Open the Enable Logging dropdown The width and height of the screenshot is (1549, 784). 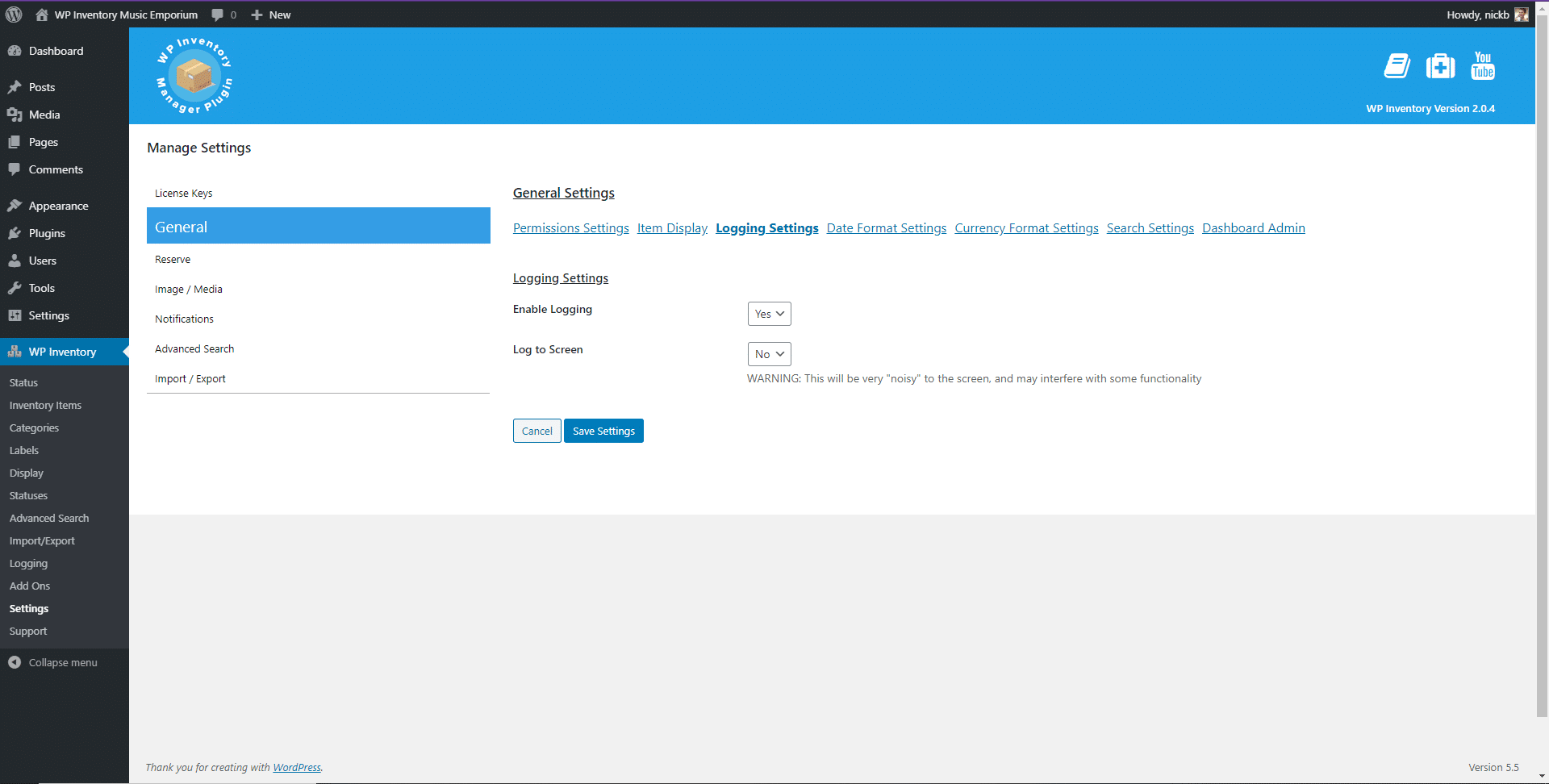pyautogui.click(x=769, y=314)
